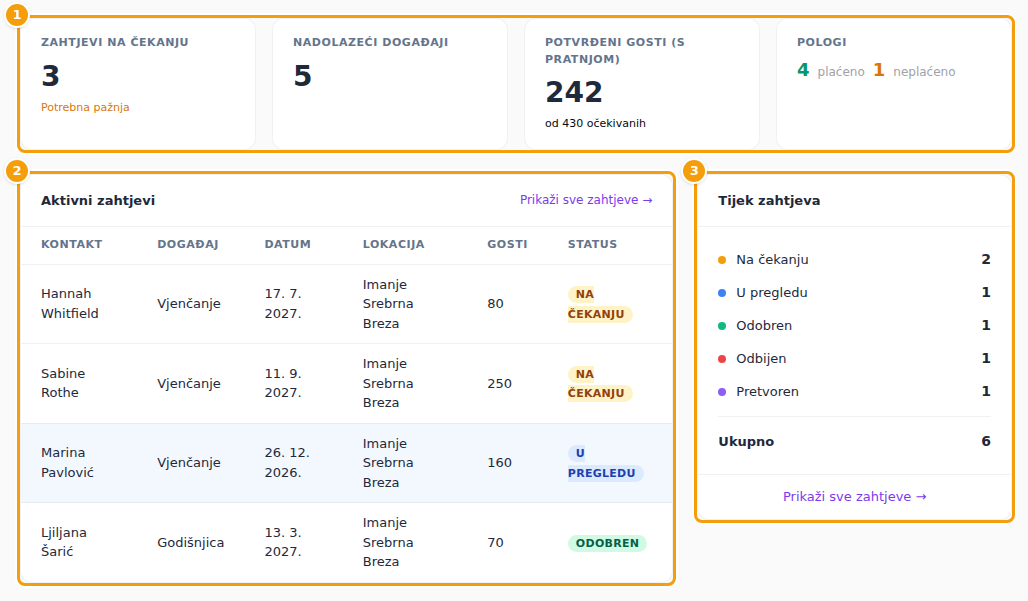Select contact "Ljiljana Šarić"

64,542
